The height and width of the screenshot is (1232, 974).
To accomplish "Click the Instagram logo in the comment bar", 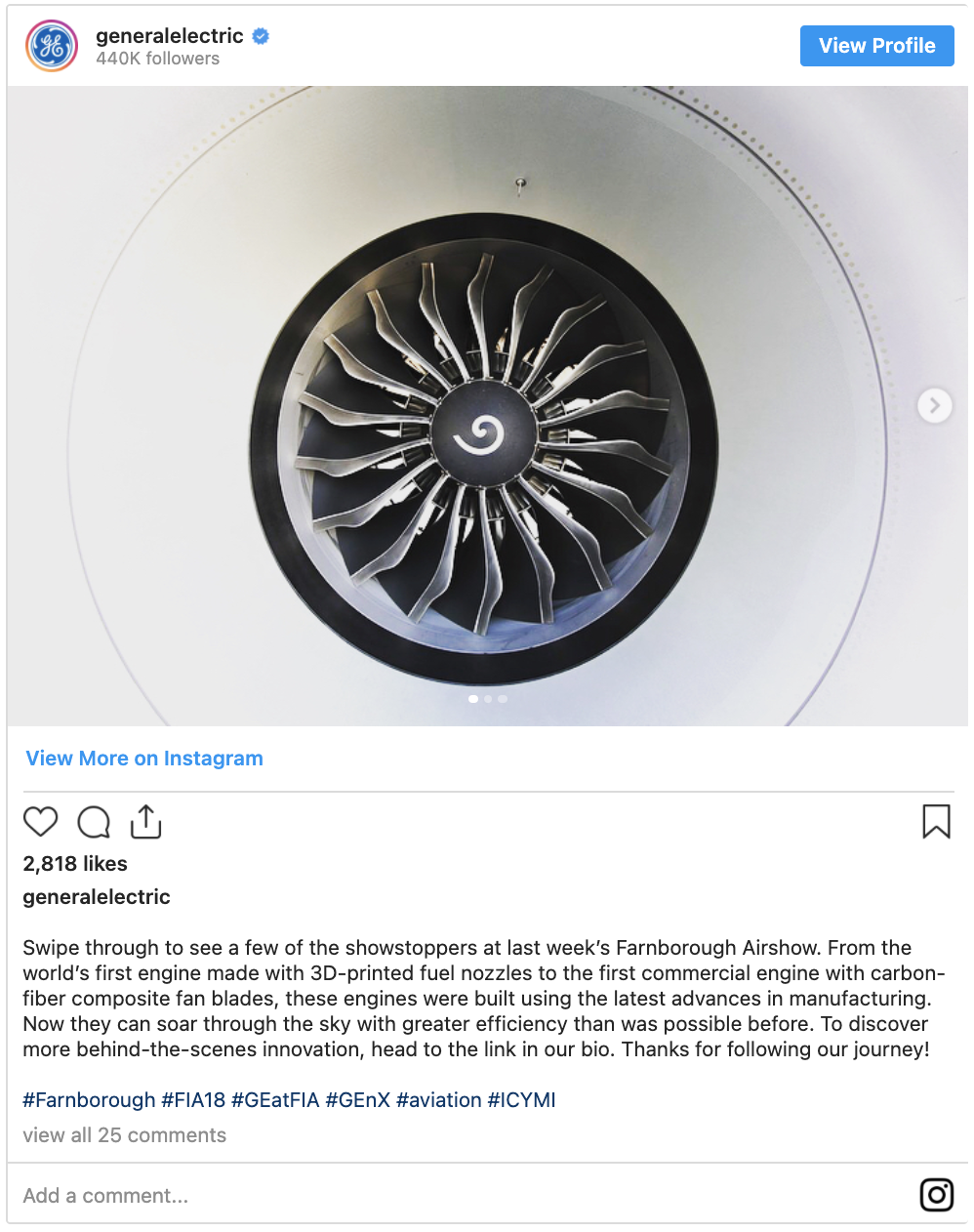I will click(x=937, y=1194).
